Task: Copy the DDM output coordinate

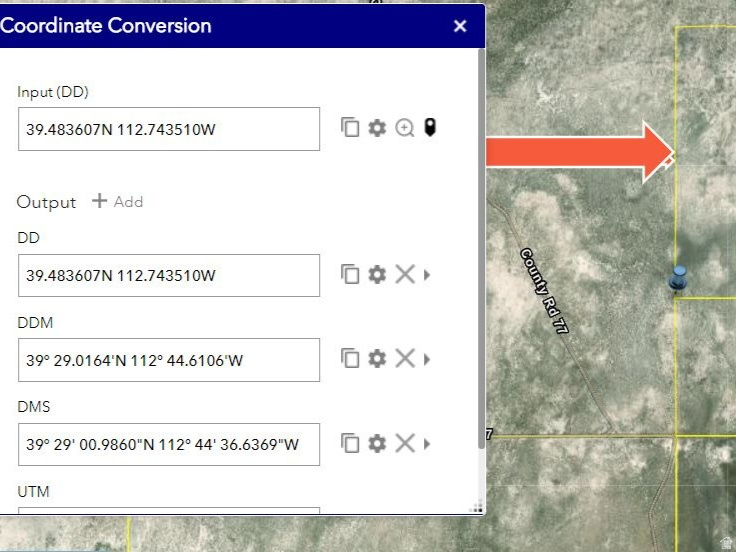Action: pyautogui.click(x=350, y=358)
